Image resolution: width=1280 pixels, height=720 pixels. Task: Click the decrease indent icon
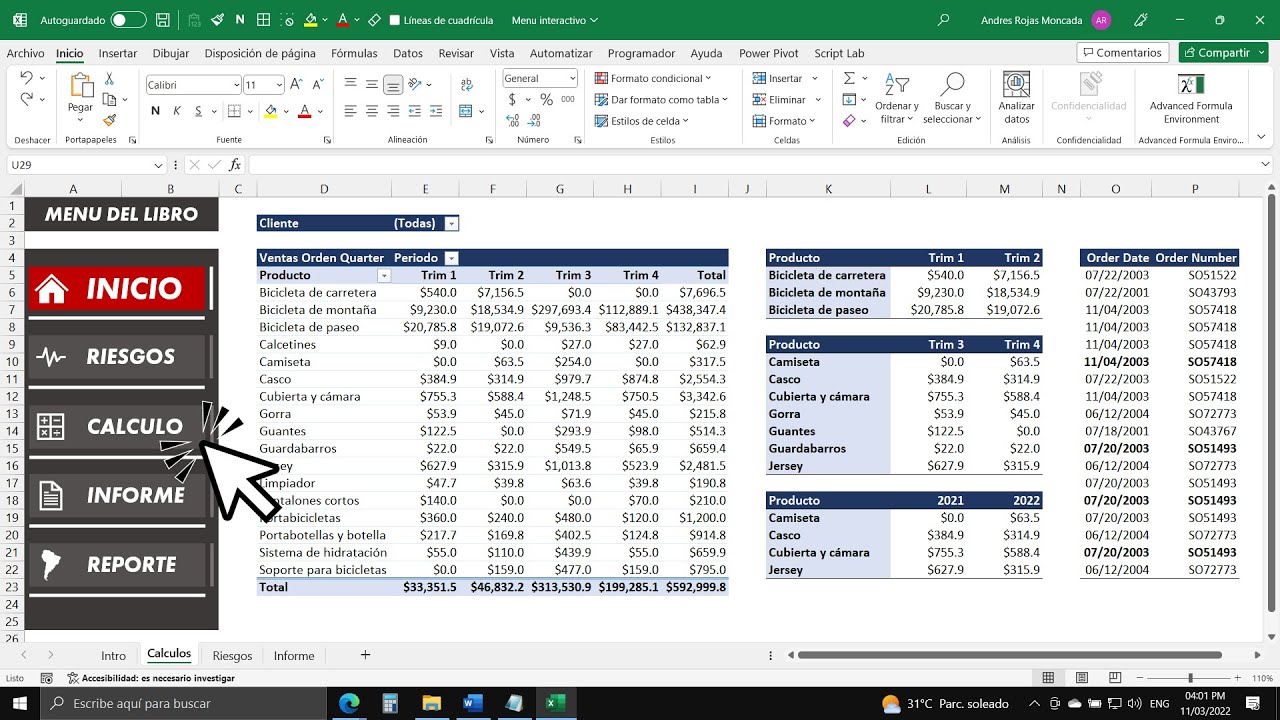point(415,111)
